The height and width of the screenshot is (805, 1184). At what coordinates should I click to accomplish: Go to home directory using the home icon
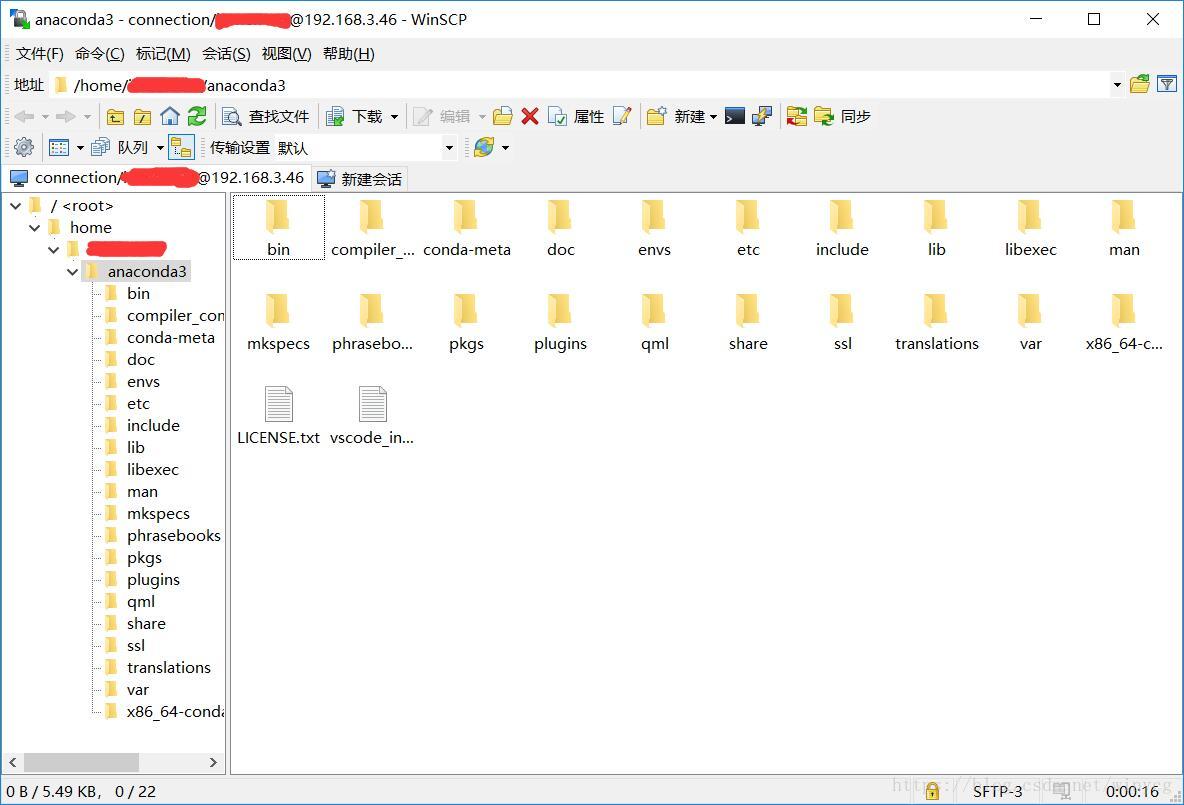[170, 116]
